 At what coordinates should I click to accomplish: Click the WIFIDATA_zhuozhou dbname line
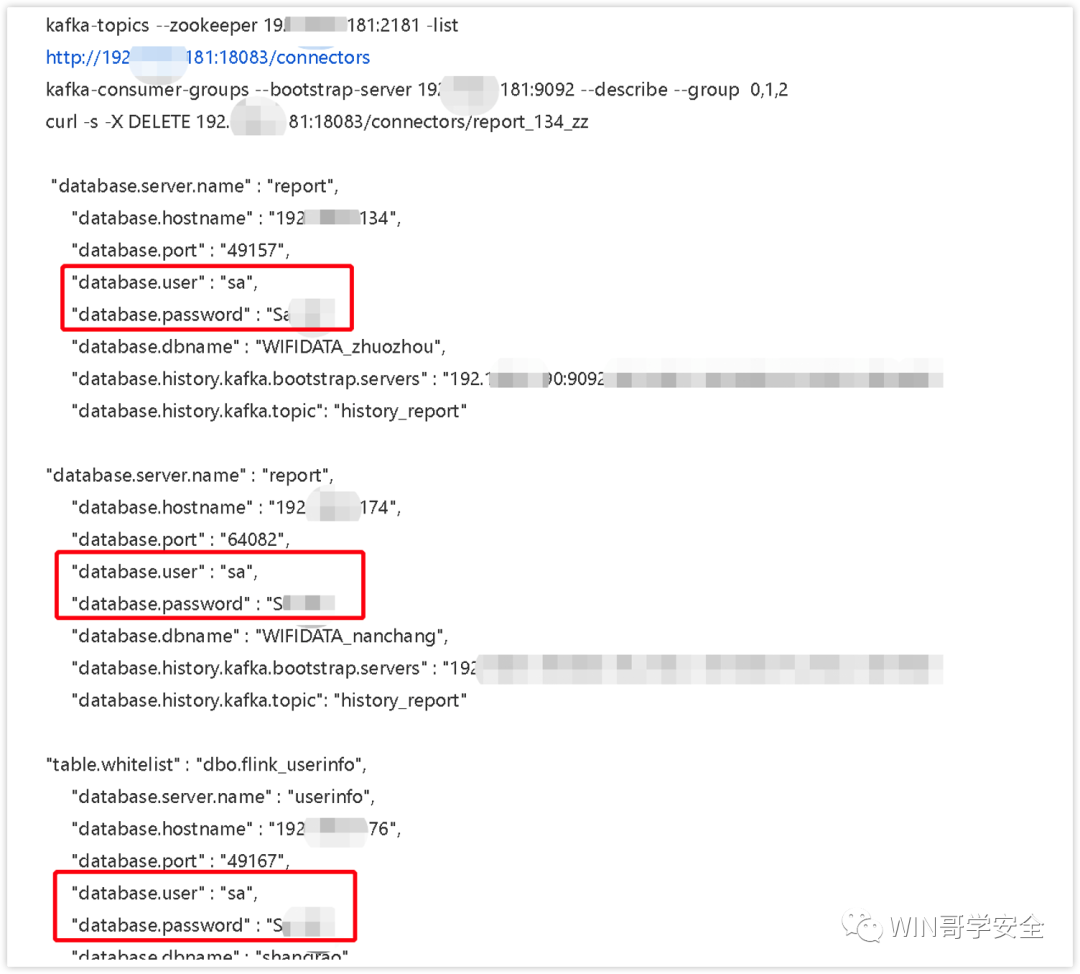click(258, 346)
